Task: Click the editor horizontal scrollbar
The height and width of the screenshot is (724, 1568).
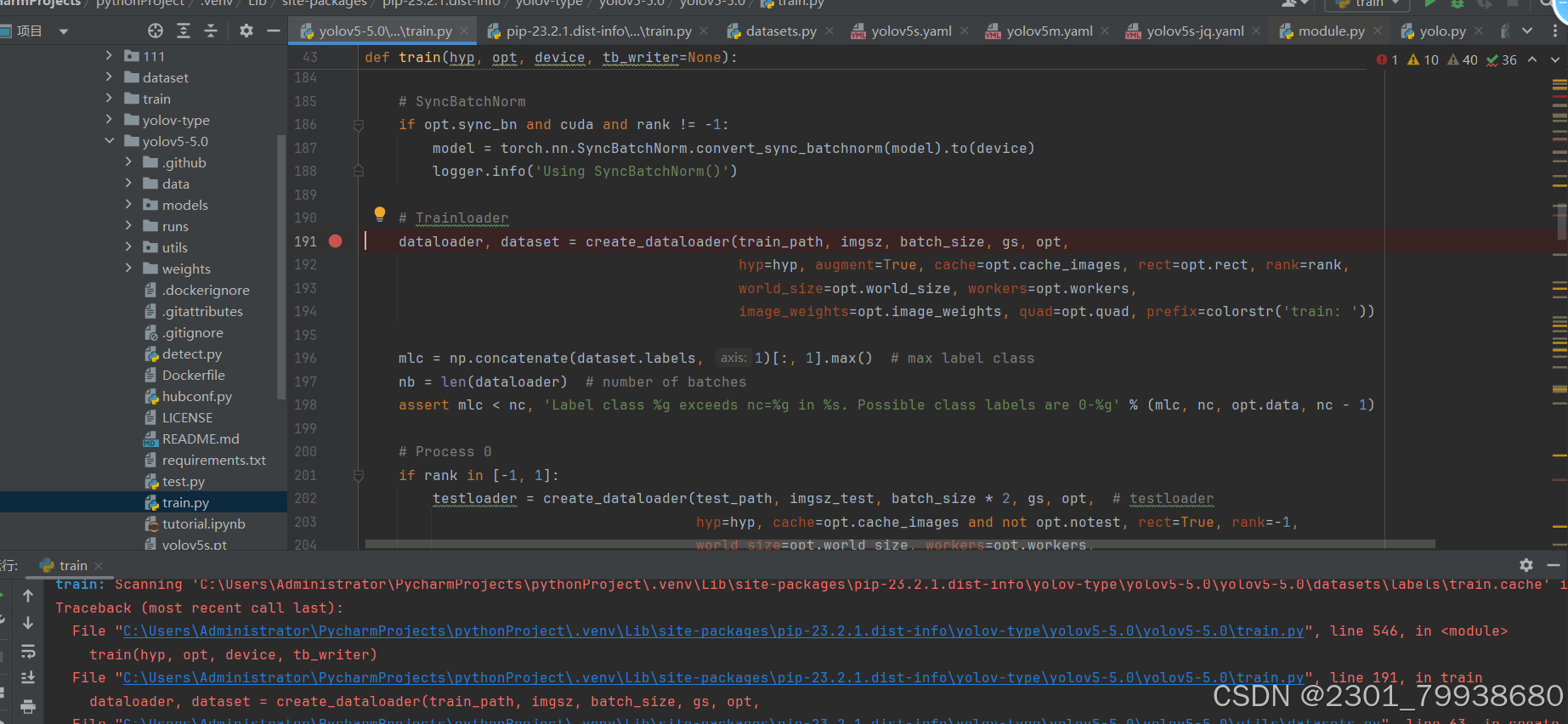Action: click(x=900, y=543)
